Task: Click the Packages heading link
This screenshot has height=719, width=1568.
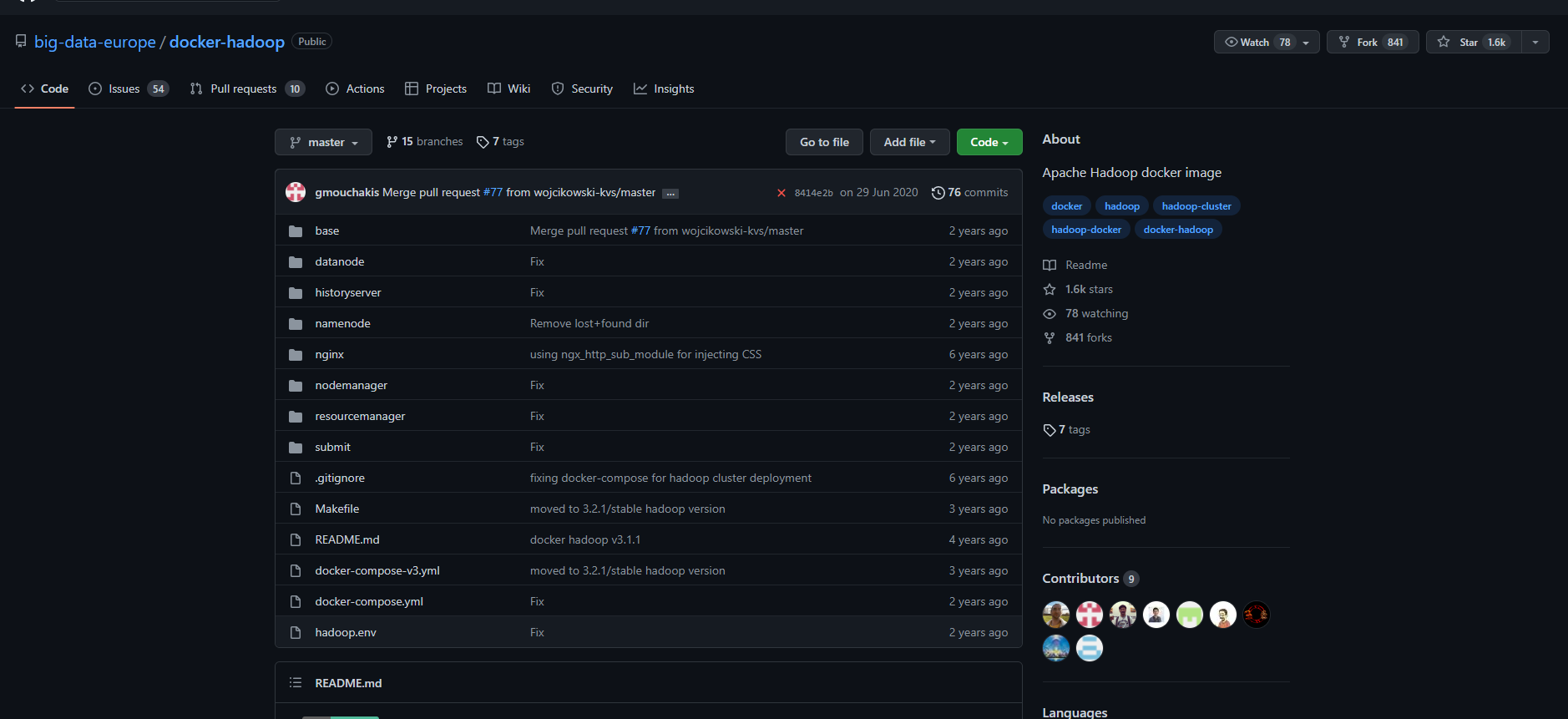Action: [1070, 489]
